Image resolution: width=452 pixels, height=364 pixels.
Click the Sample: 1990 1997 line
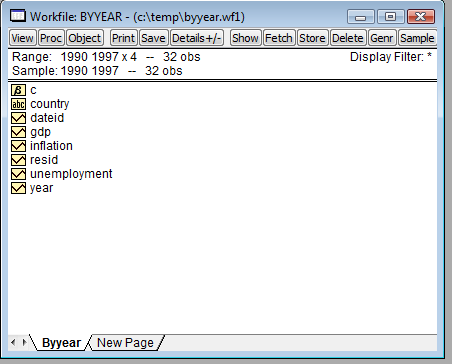pos(97,71)
